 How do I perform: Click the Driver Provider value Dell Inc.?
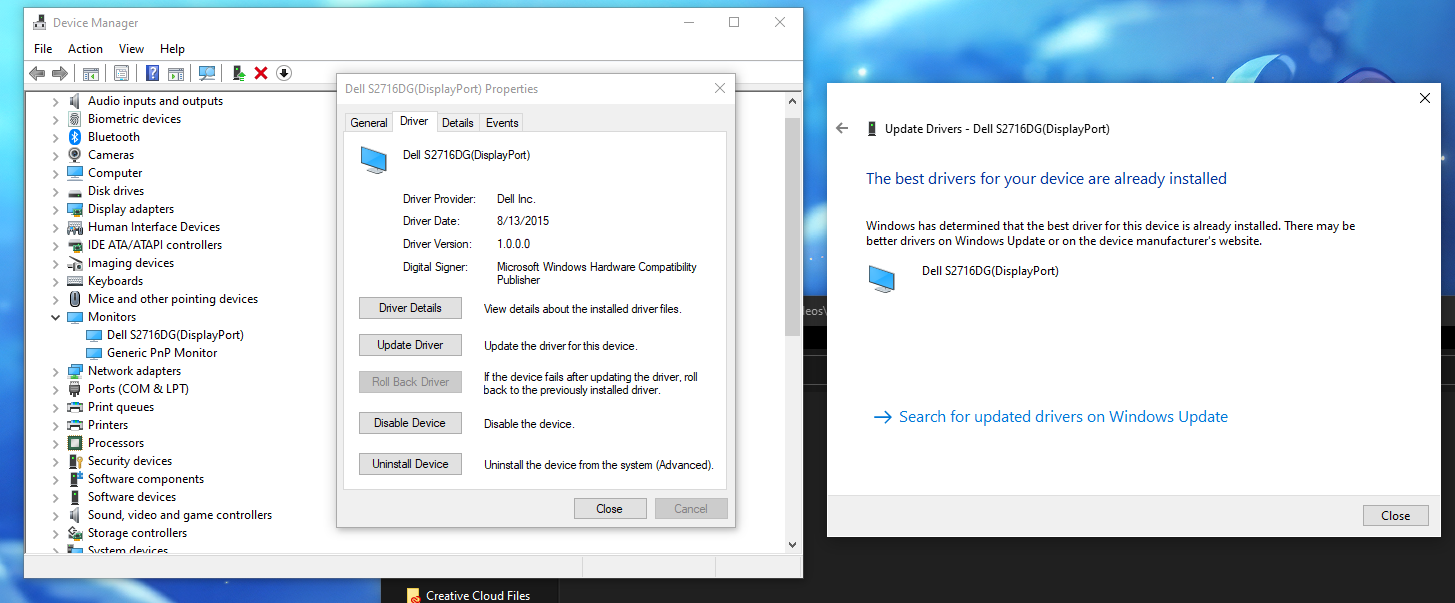coord(516,199)
